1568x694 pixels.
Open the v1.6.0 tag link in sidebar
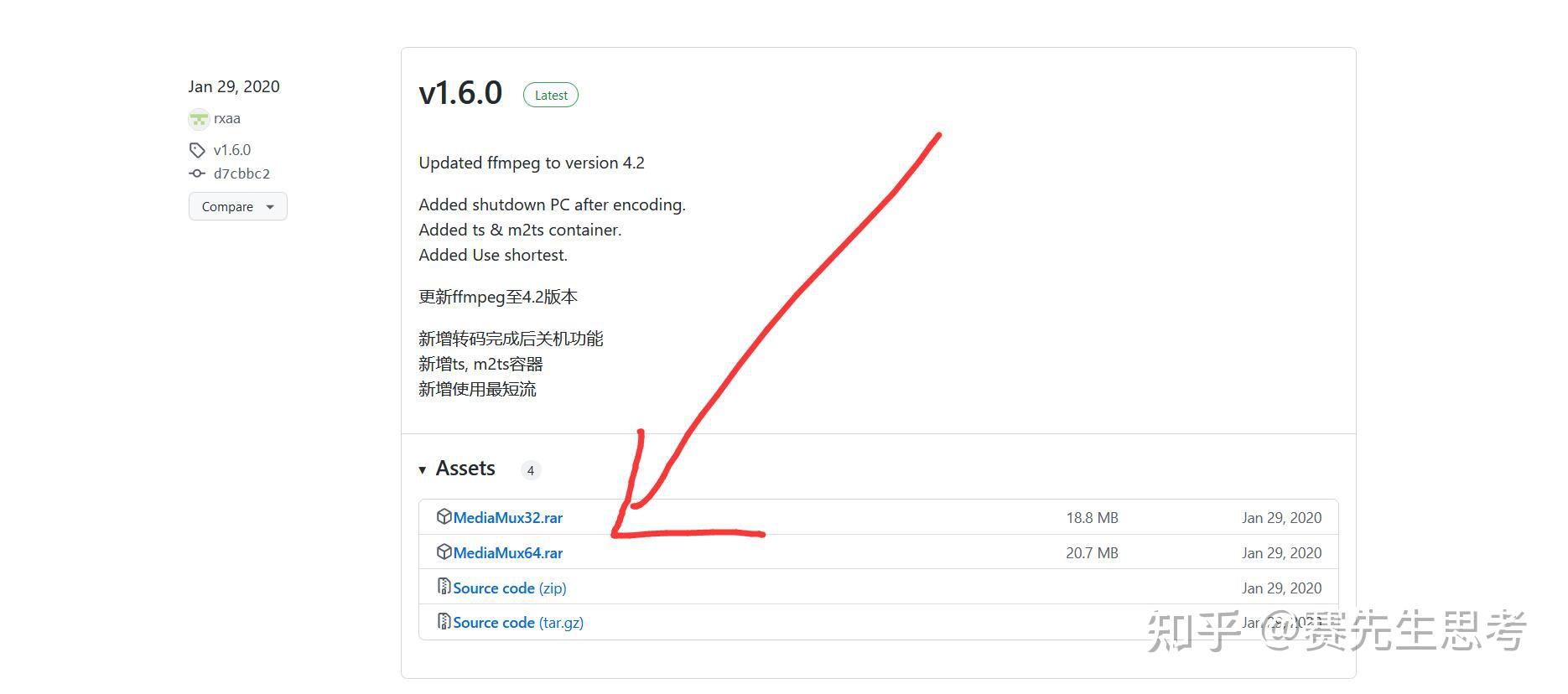pyautogui.click(x=232, y=150)
